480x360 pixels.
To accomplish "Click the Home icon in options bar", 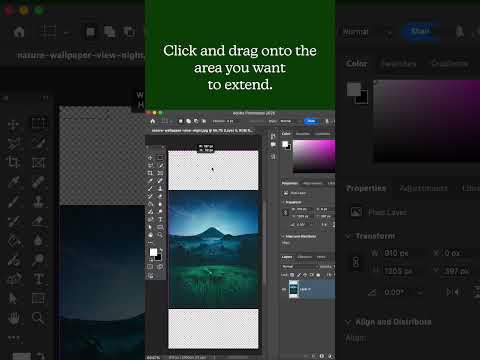I will click(19, 32).
